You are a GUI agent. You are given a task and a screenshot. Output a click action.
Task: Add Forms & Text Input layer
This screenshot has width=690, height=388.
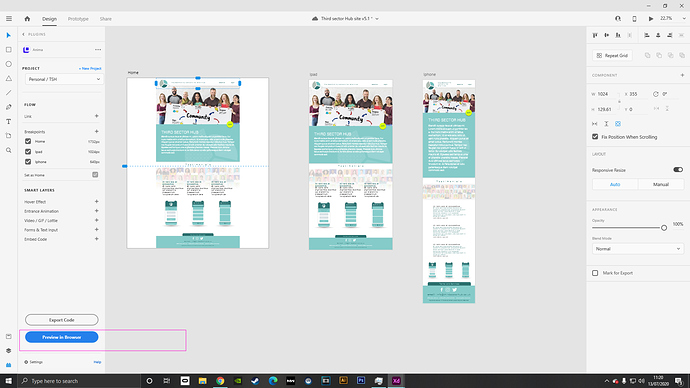(96, 230)
